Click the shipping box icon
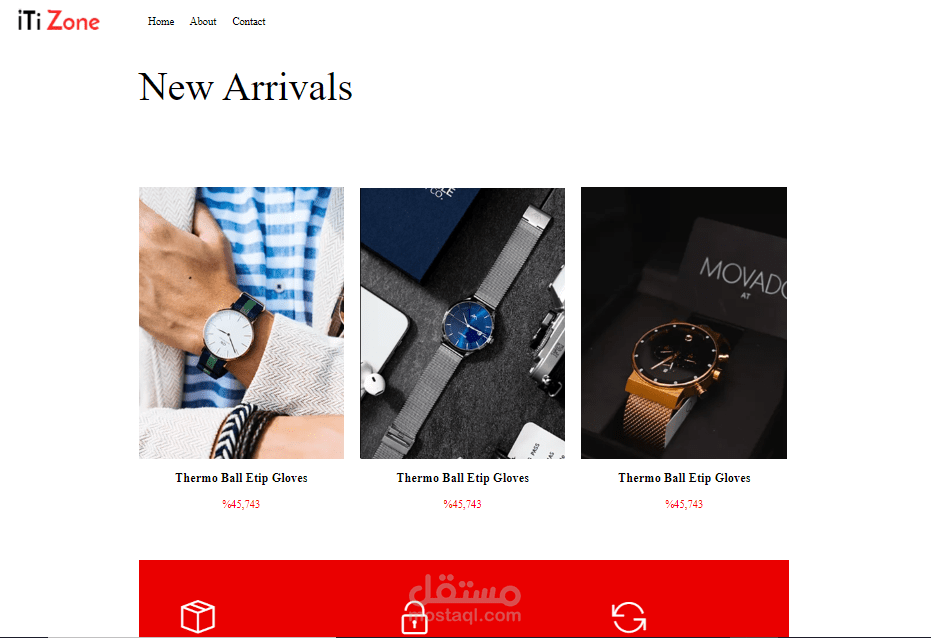 (x=198, y=617)
